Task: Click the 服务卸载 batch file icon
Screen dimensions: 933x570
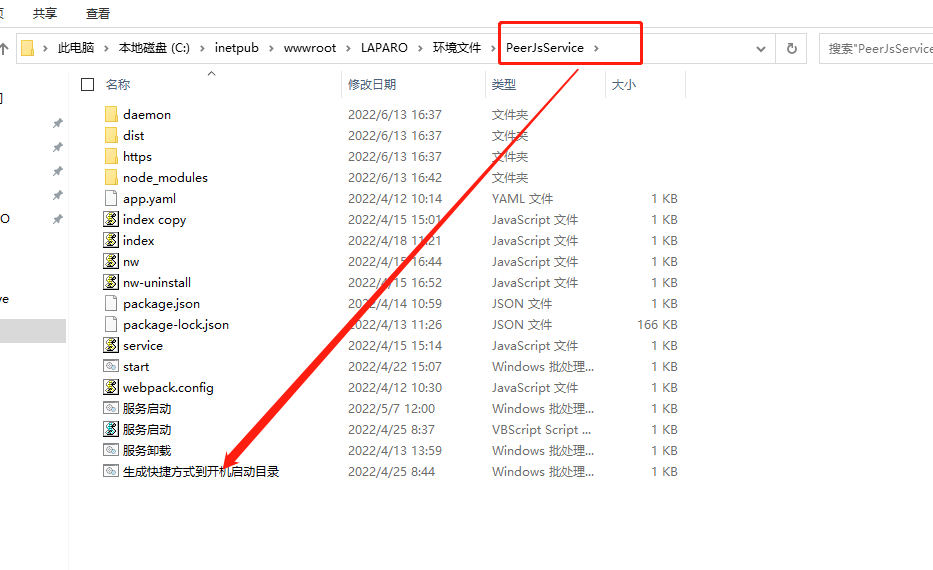Action: pos(111,450)
